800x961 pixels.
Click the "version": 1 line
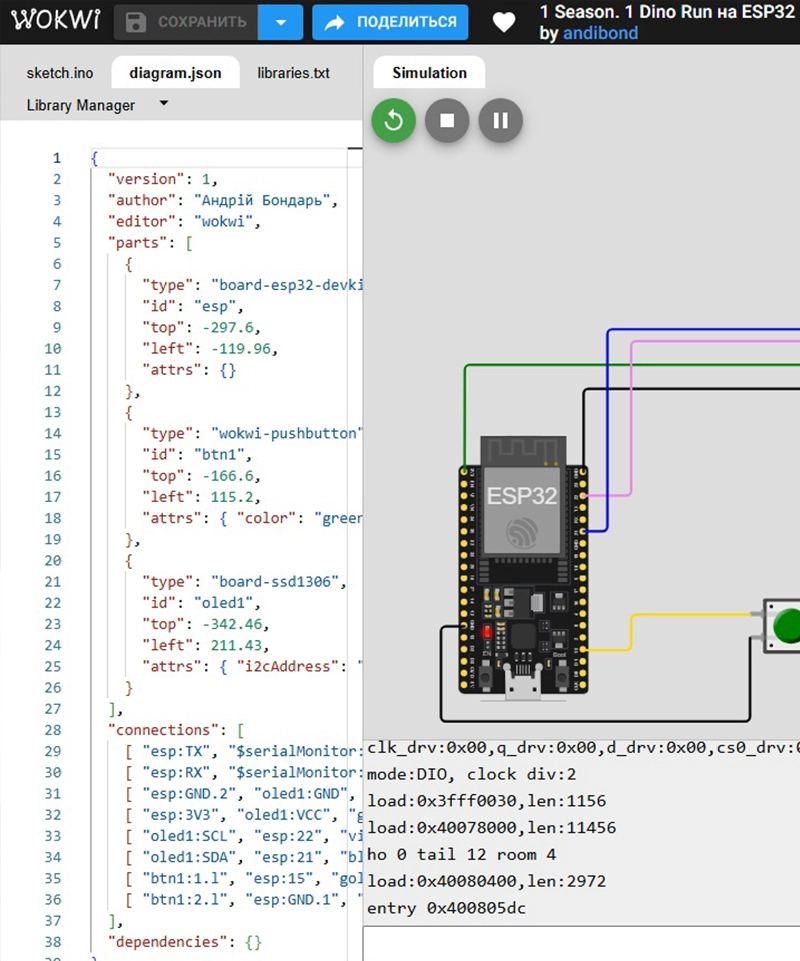(162, 179)
